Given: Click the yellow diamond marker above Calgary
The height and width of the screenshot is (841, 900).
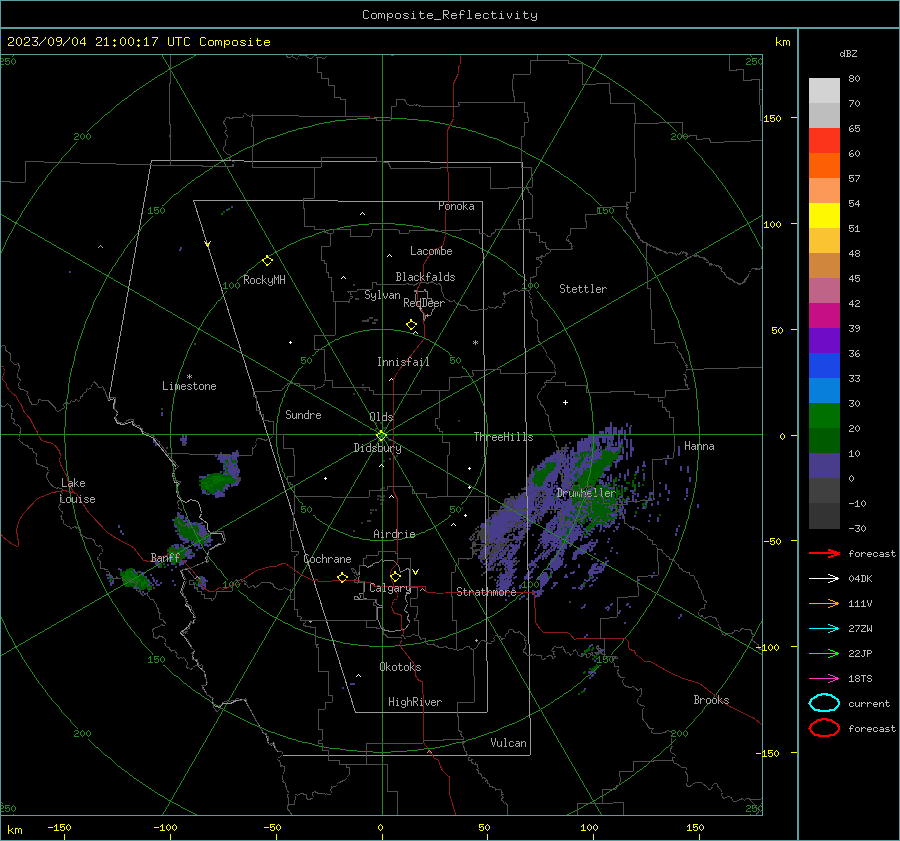Looking at the screenshot, I should pos(395,576).
